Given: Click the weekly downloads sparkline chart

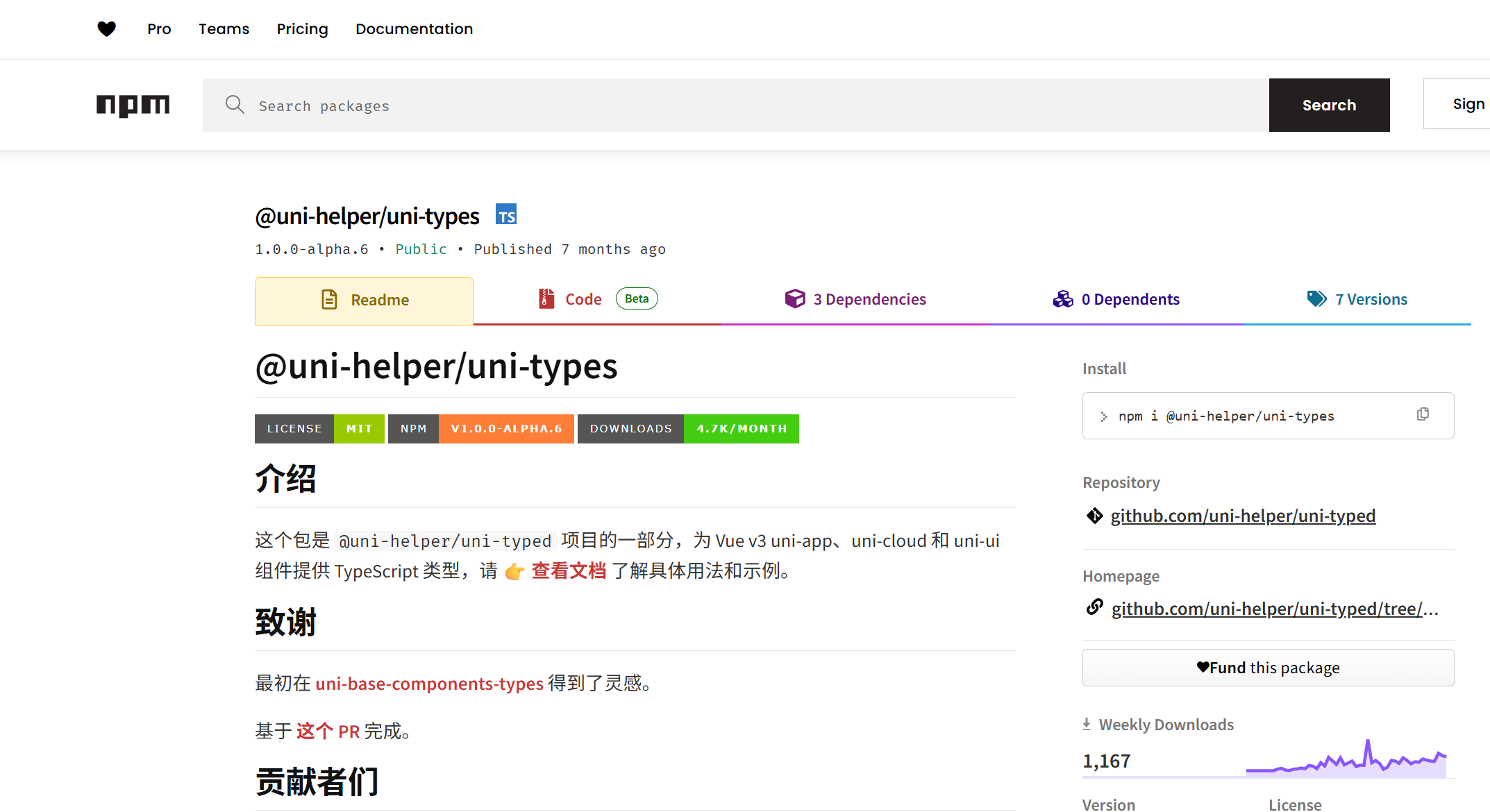Looking at the screenshot, I should (x=1346, y=760).
